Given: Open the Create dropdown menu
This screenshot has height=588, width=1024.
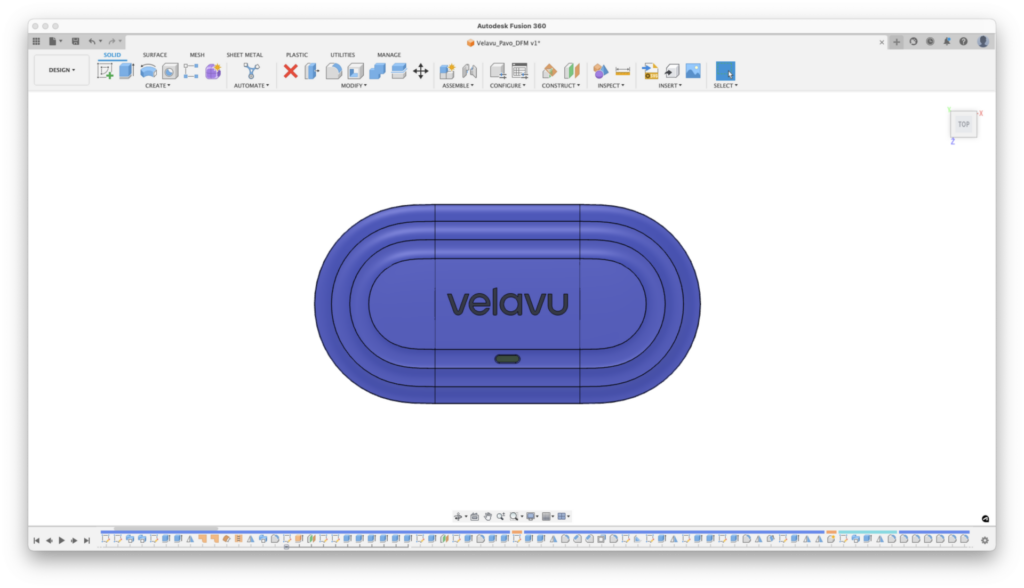Looking at the screenshot, I should [159, 85].
